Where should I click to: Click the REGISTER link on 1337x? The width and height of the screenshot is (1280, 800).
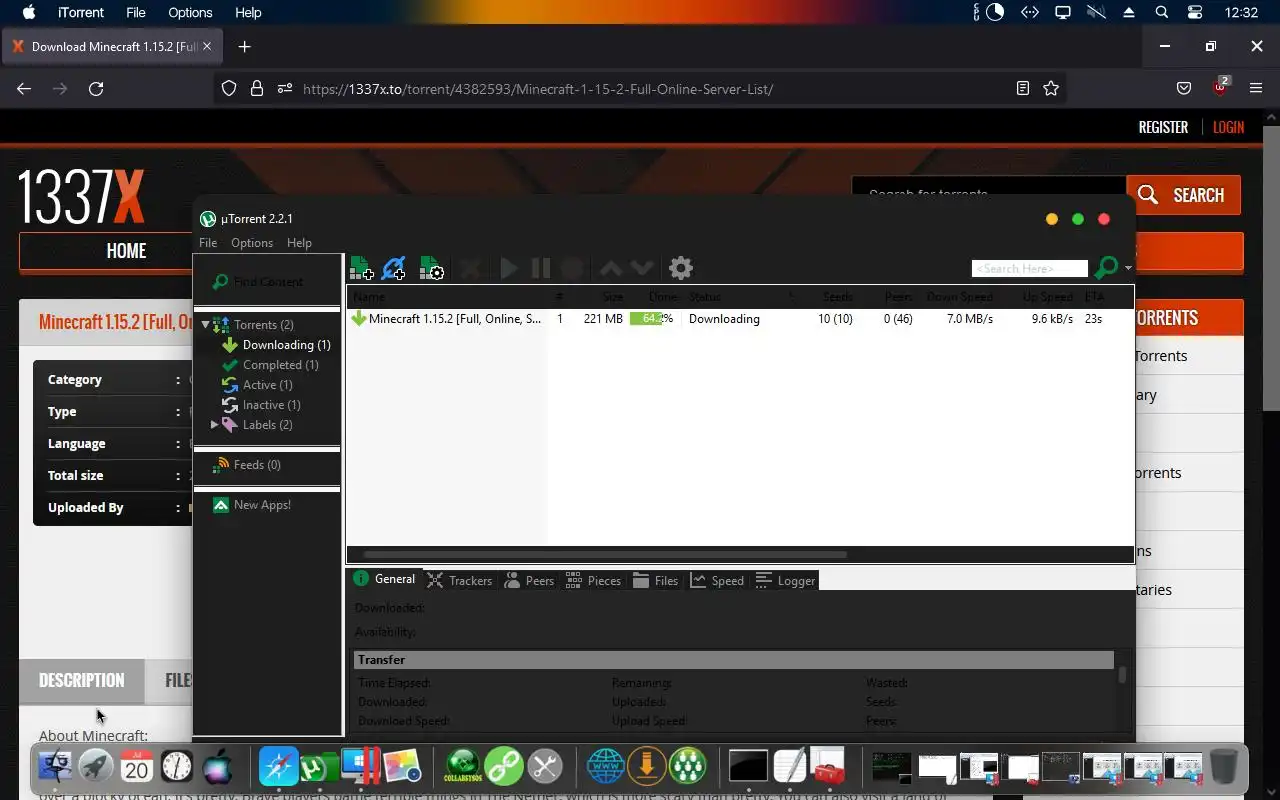[1163, 127]
